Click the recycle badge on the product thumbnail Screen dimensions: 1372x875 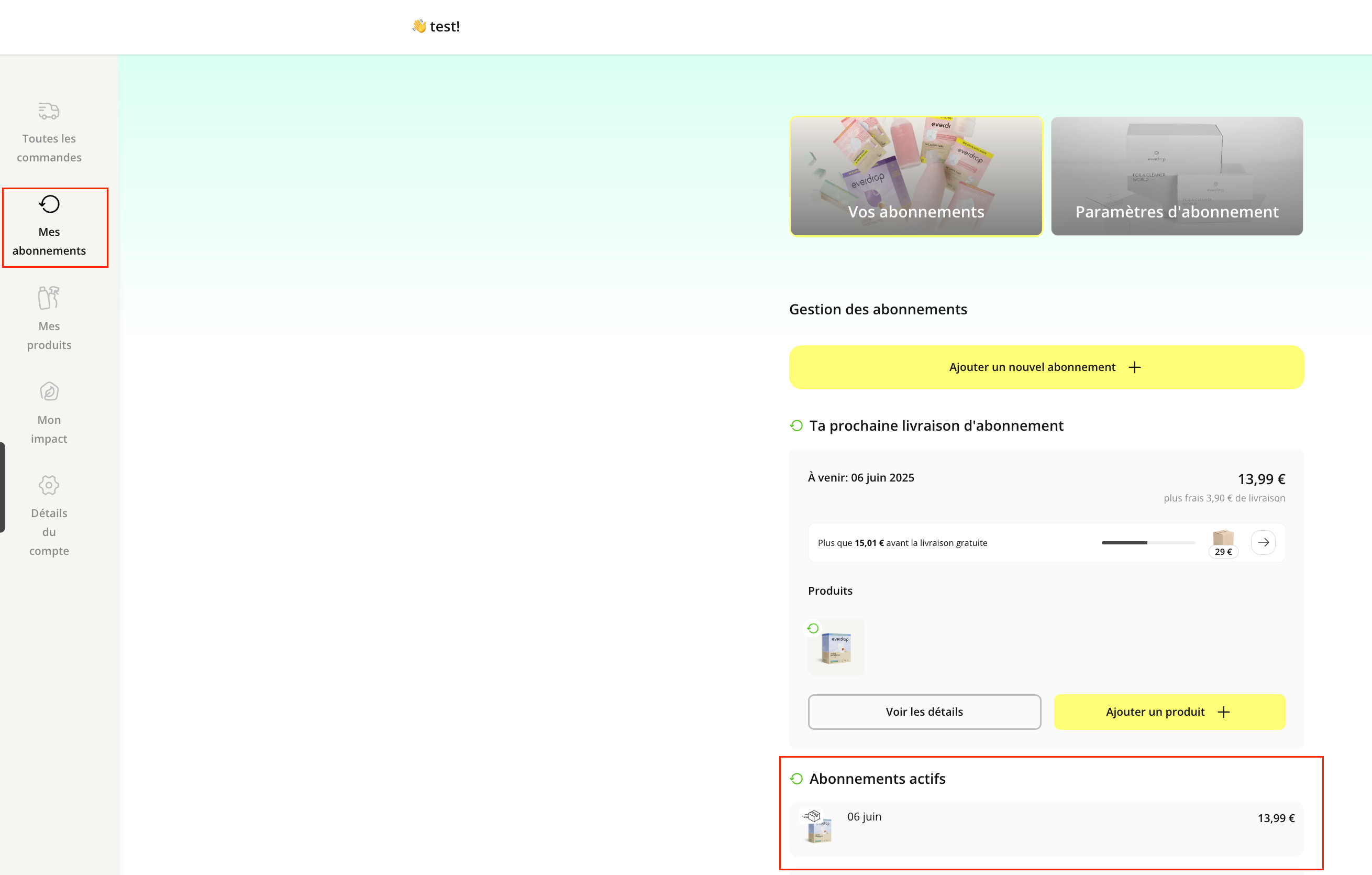tap(813, 628)
